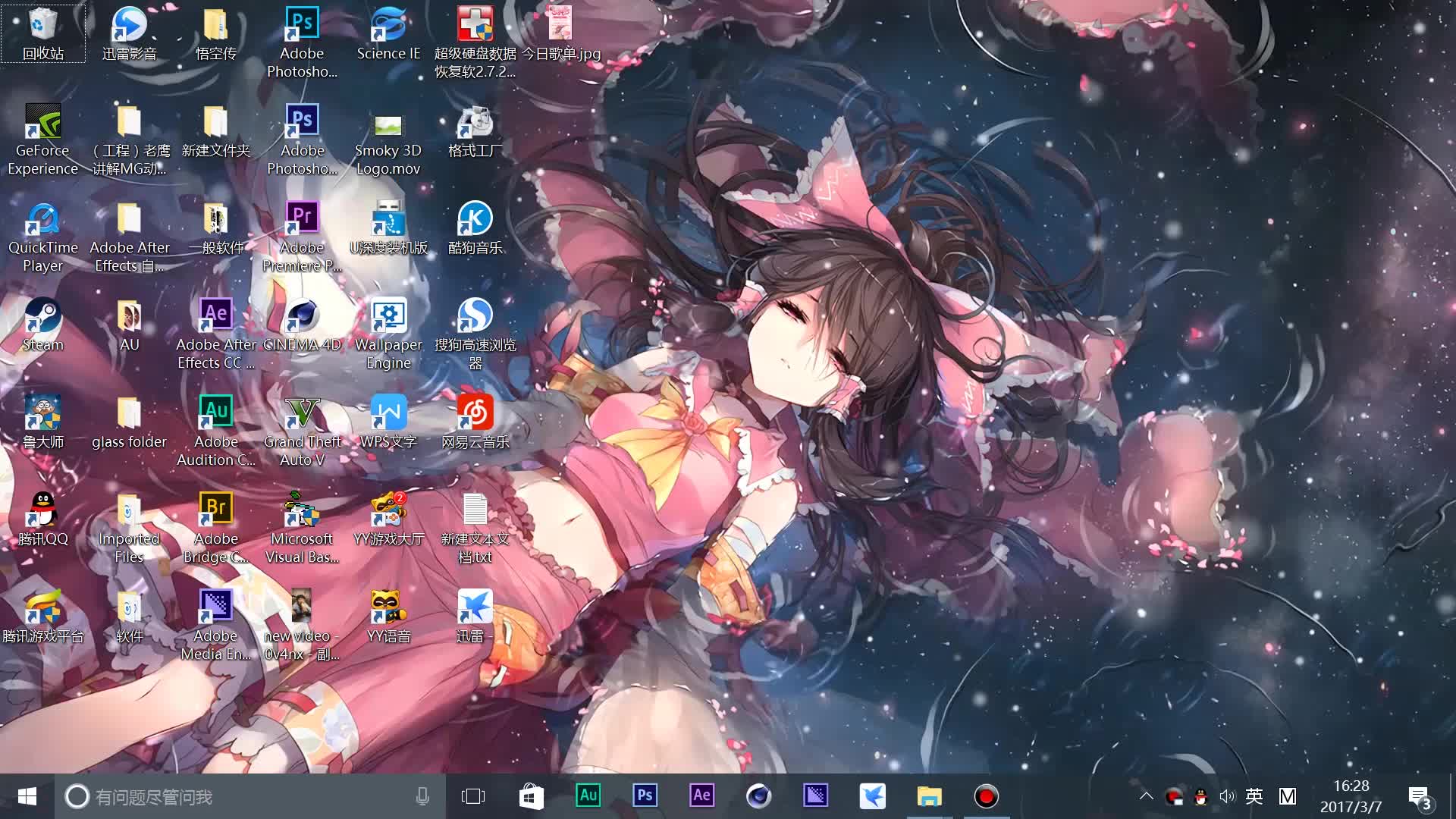Open the new video 0v4nx file
Image resolution: width=1456 pixels, height=819 pixels.
coord(302,625)
